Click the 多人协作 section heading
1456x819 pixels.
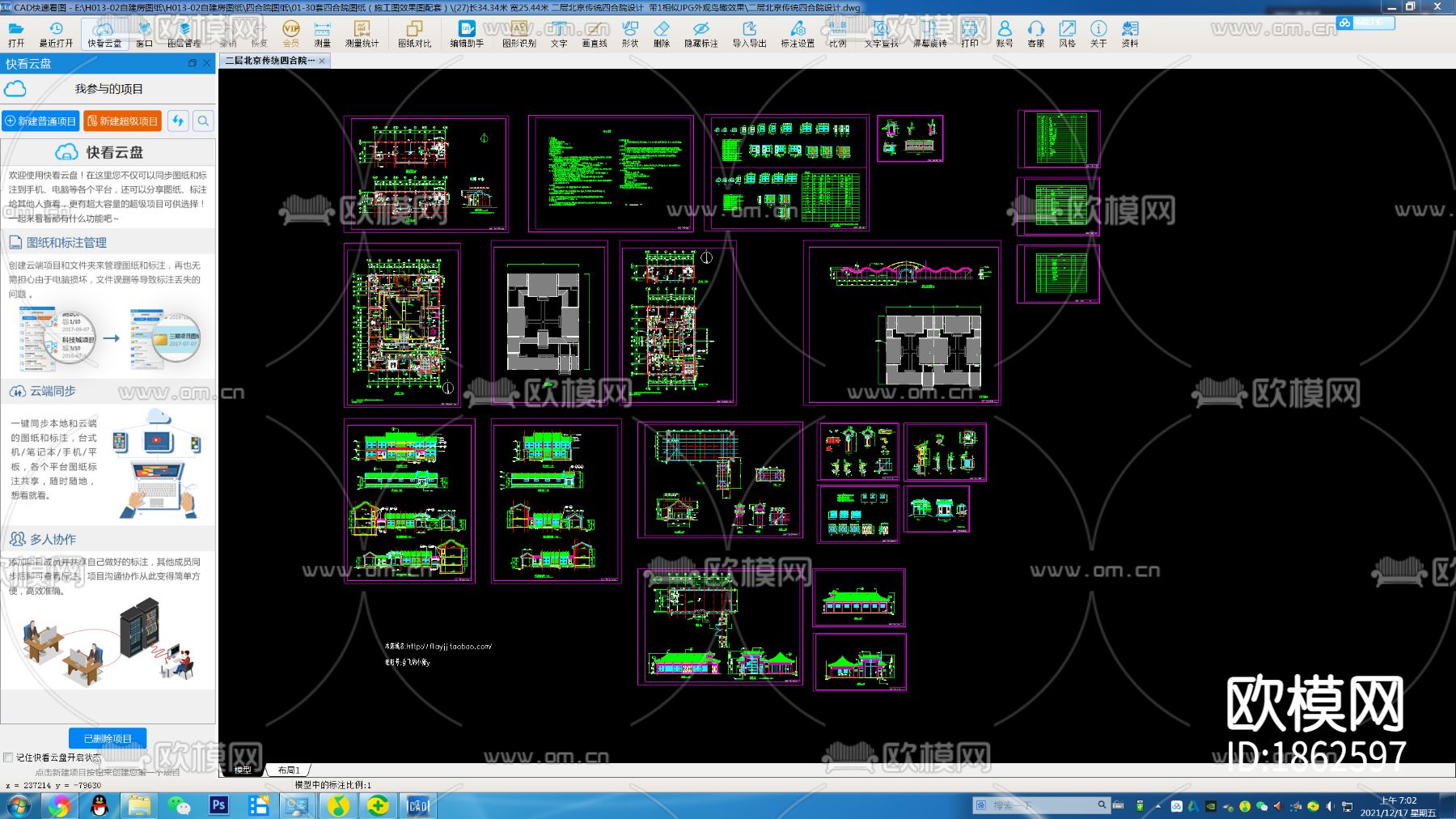[53, 539]
